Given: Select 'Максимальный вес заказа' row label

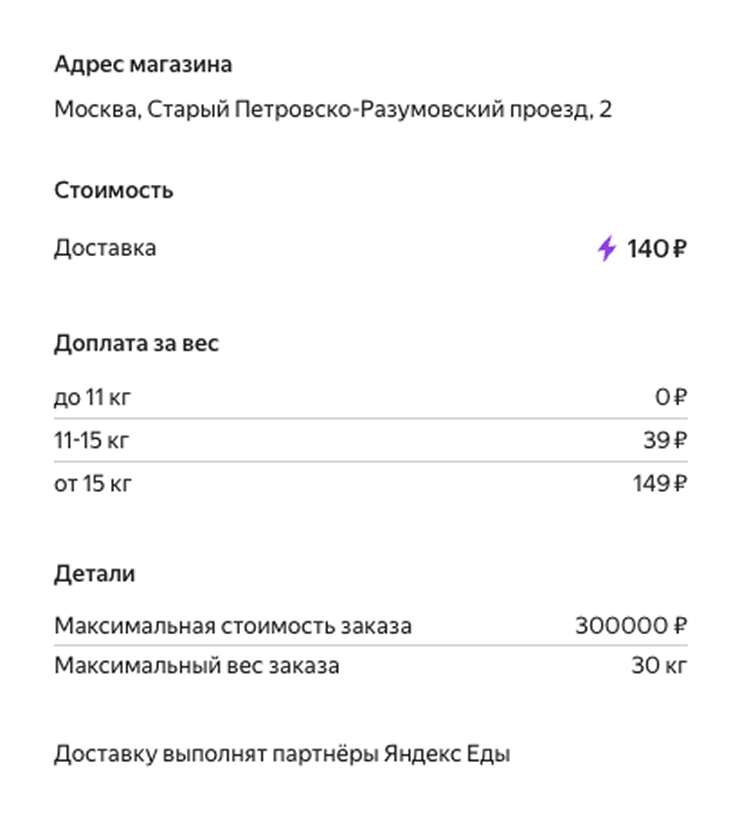Looking at the screenshot, I should click(x=196, y=665).
